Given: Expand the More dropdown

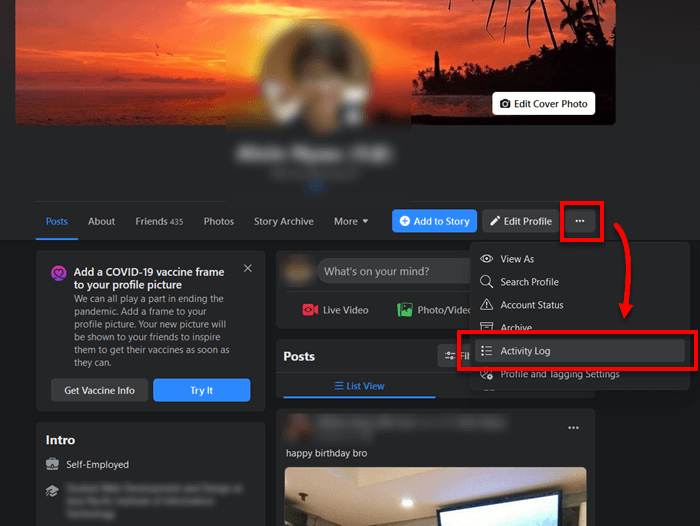Looking at the screenshot, I should (351, 221).
